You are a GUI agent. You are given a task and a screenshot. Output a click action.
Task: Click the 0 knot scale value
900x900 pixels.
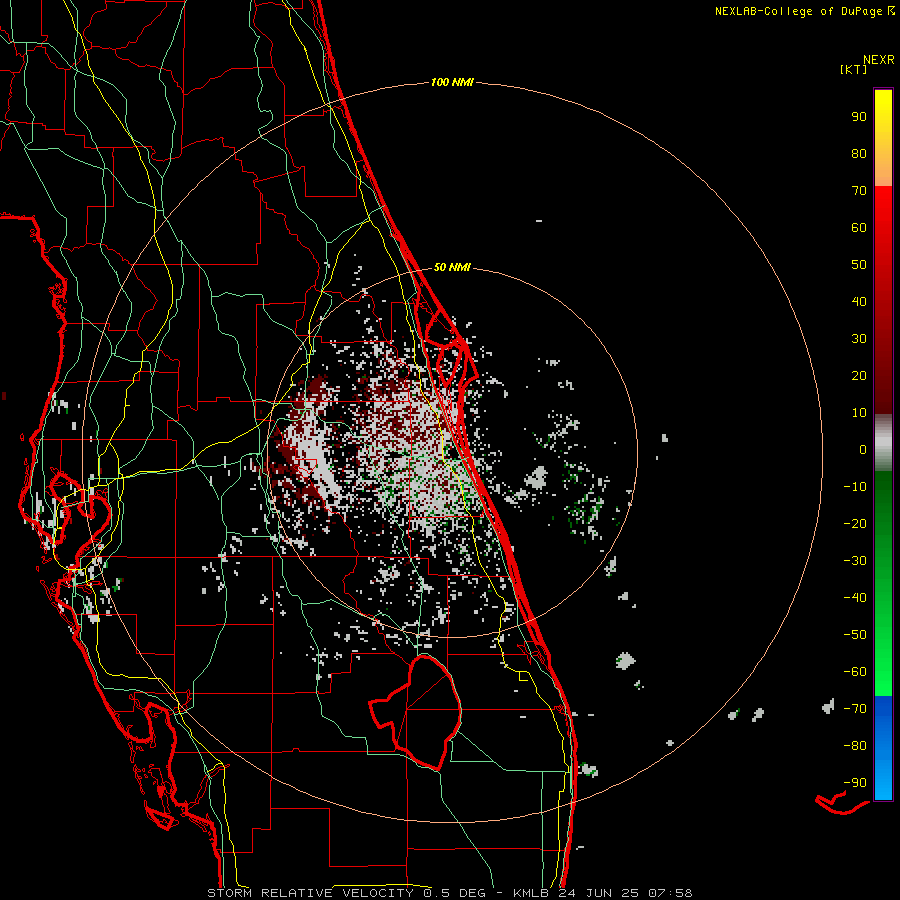pos(863,449)
